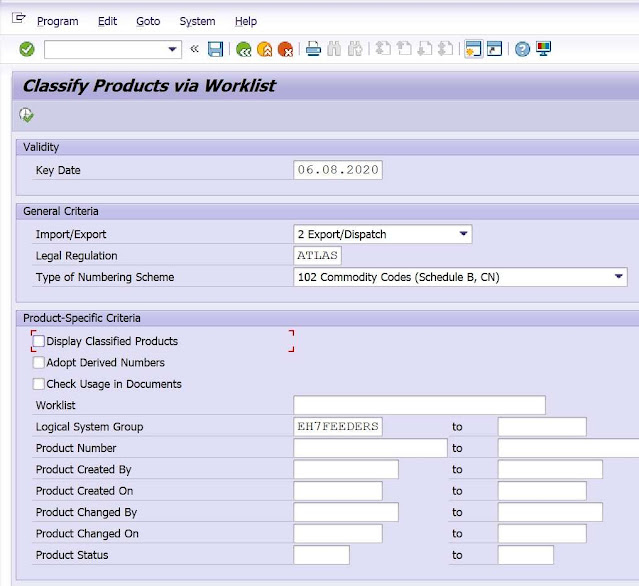Viewport: 639px width, 586px height.
Task: Collapse command field with double-chevron icon
Action: (194, 49)
